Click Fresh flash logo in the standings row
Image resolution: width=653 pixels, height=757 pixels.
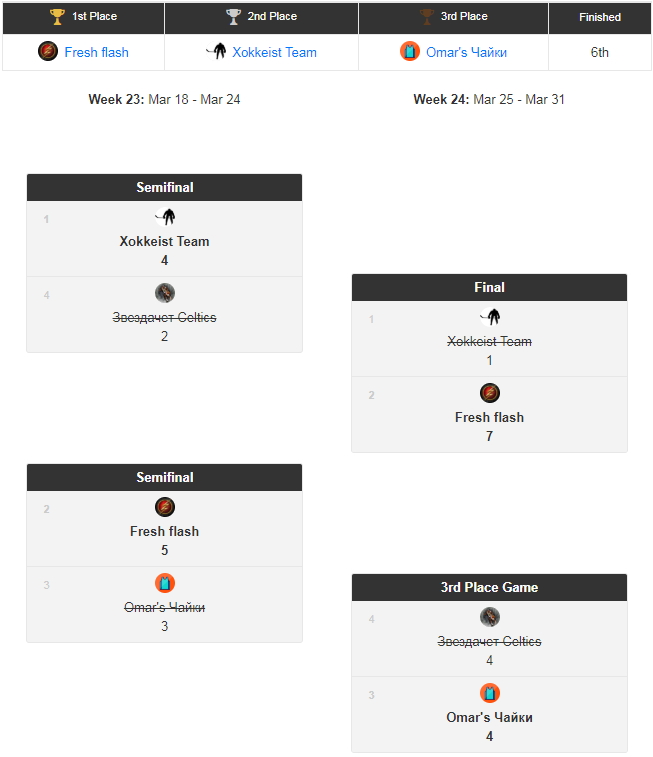click(48, 52)
